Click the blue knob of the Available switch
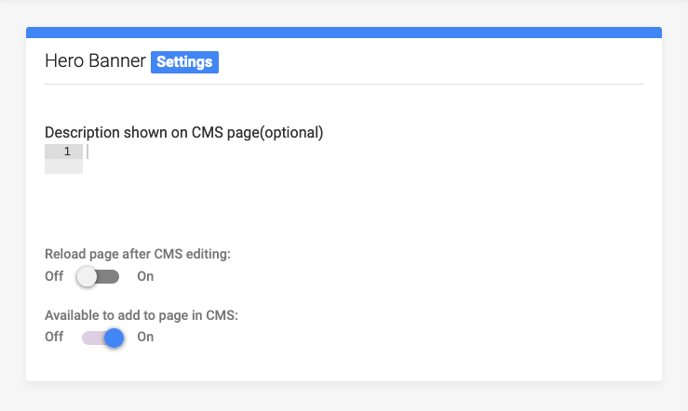This screenshot has height=411, width=688. tap(114, 338)
